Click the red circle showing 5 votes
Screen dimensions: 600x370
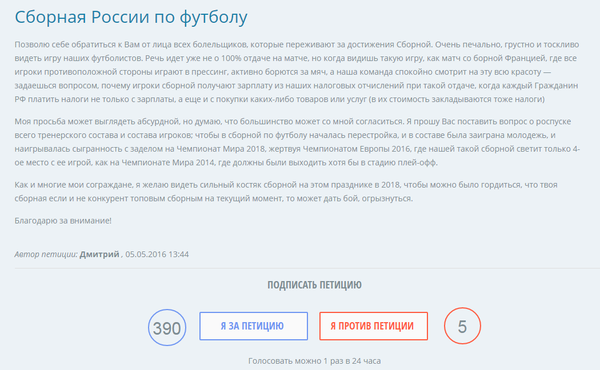[462, 326]
